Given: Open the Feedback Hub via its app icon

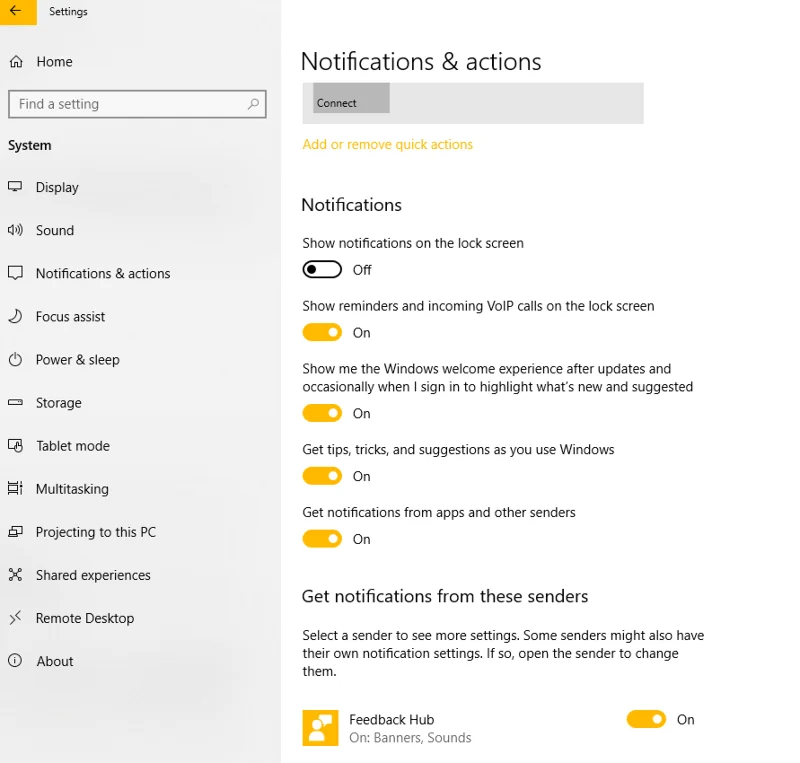Looking at the screenshot, I should point(320,727).
